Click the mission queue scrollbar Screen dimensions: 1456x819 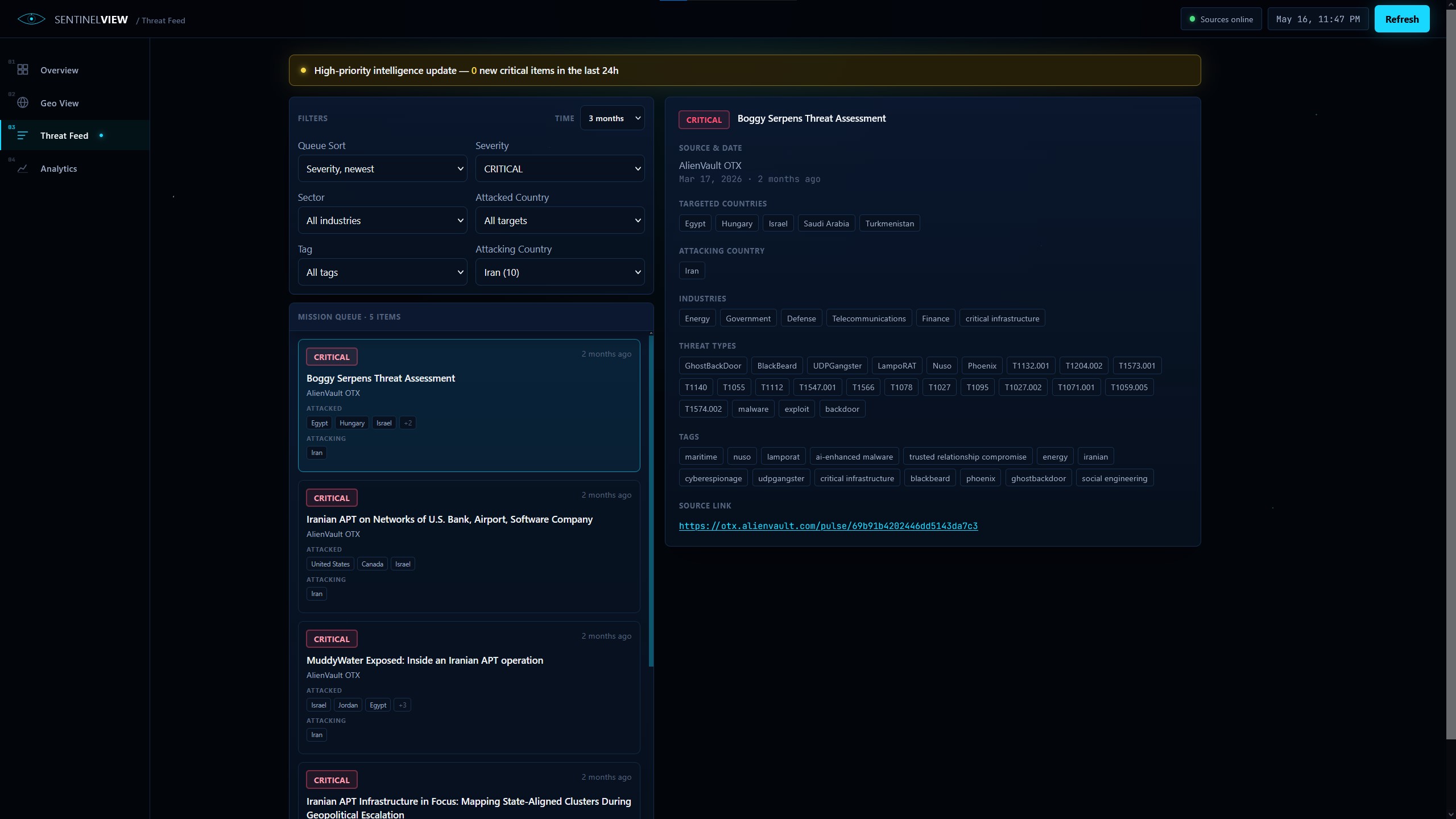point(651,500)
